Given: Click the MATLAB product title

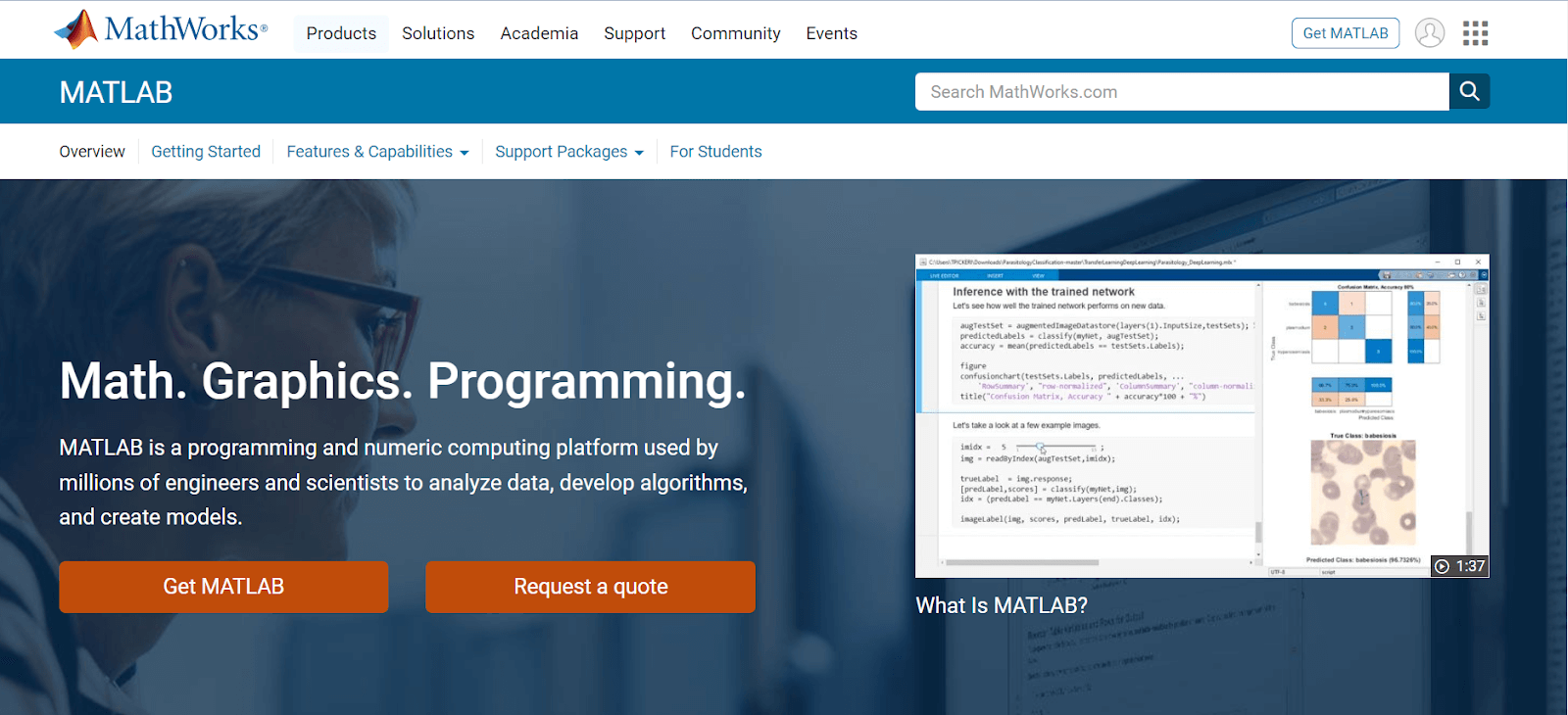Looking at the screenshot, I should click(x=116, y=92).
